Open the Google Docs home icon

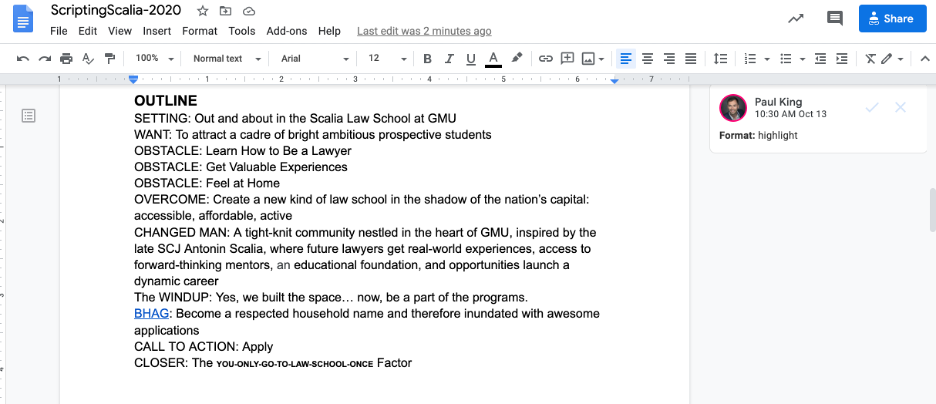pos(22,20)
